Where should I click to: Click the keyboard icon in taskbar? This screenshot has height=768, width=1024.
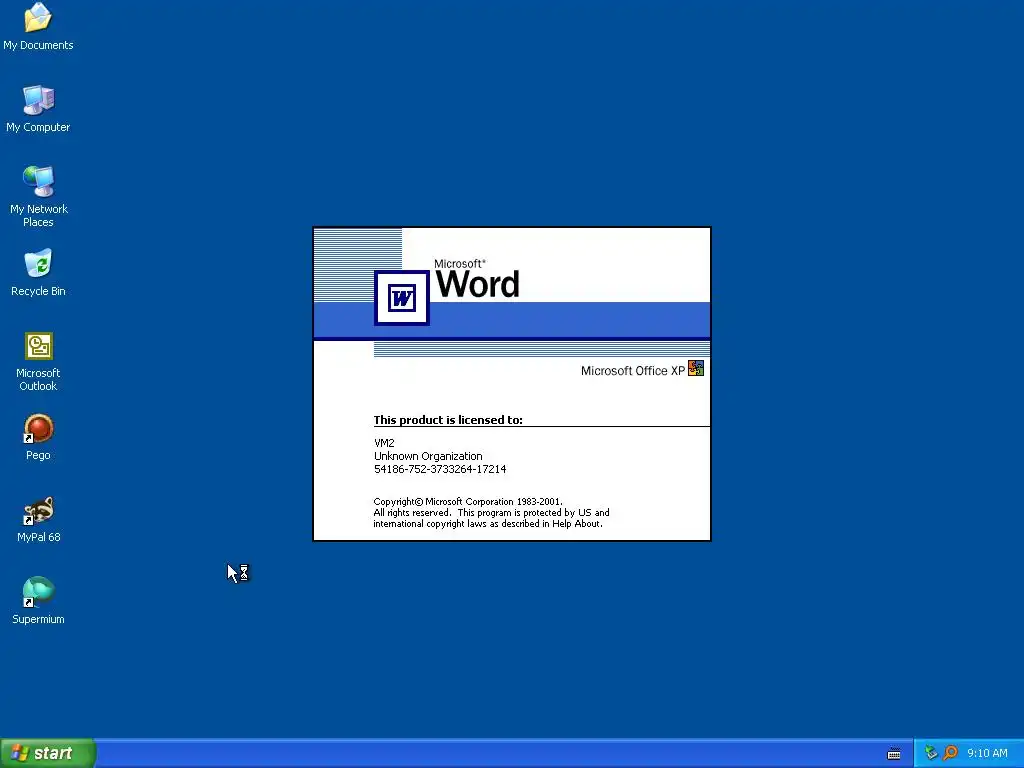(x=894, y=754)
